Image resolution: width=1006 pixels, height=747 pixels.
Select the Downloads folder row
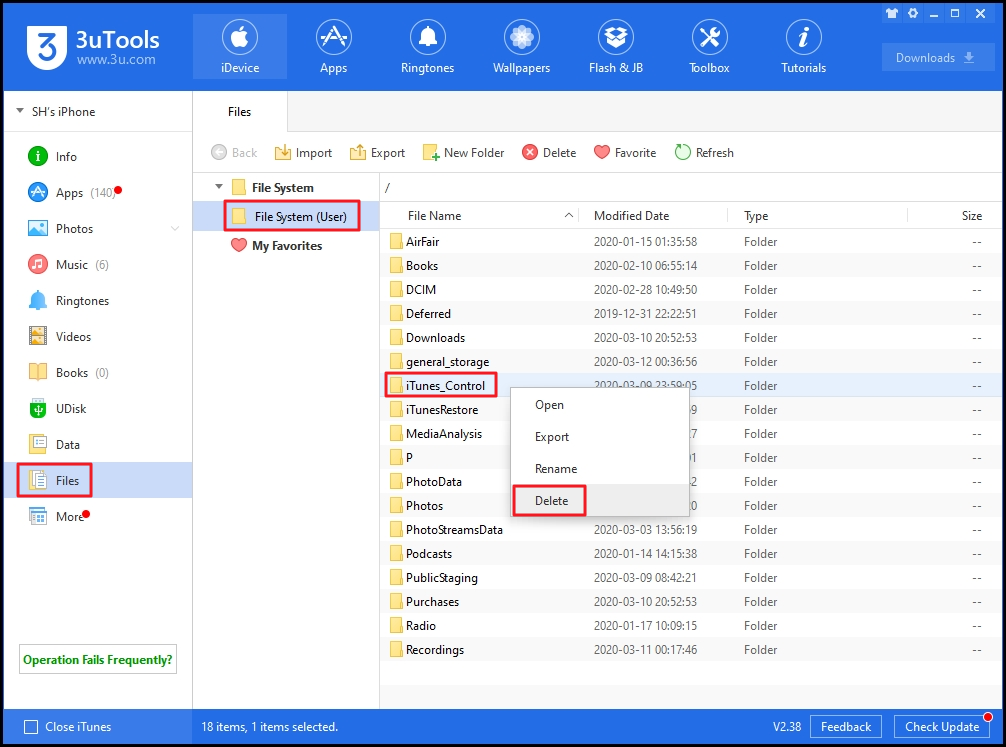click(690, 338)
